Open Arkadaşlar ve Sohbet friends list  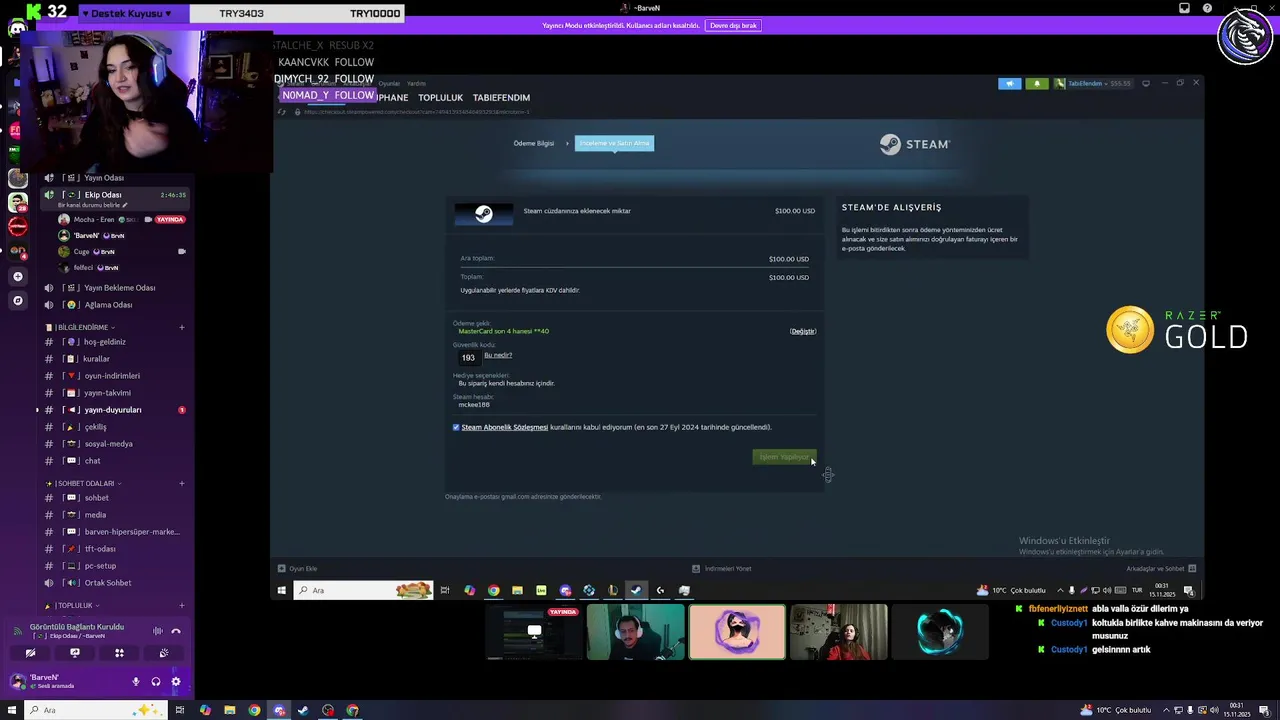1161,568
